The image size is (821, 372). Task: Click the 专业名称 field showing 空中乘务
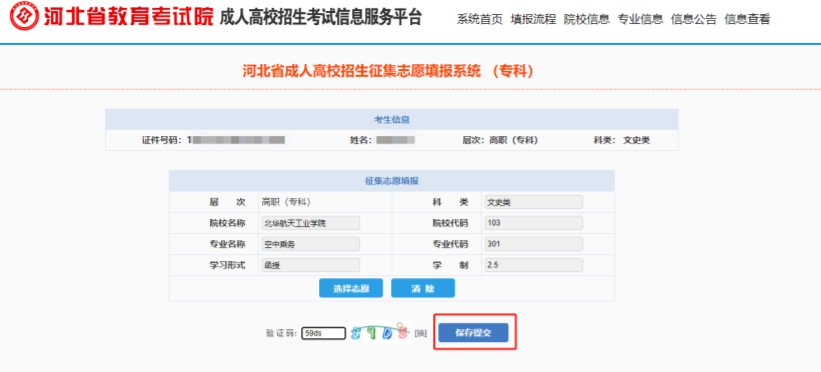tap(310, 244)
